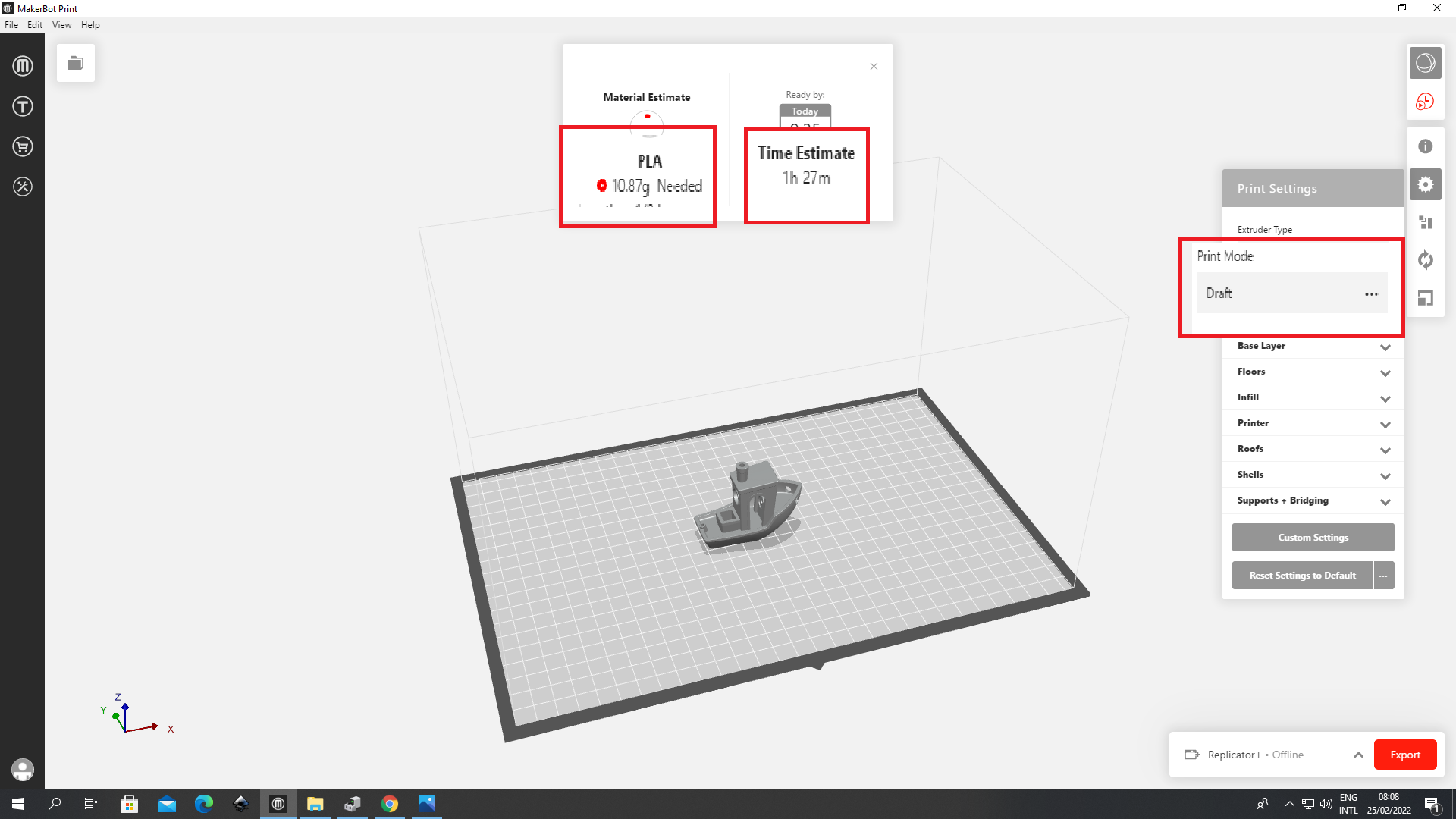This screenshot has width=1456, height=819.
Task: Select the Draft print mode field
Action: [x=1292, y=293]
